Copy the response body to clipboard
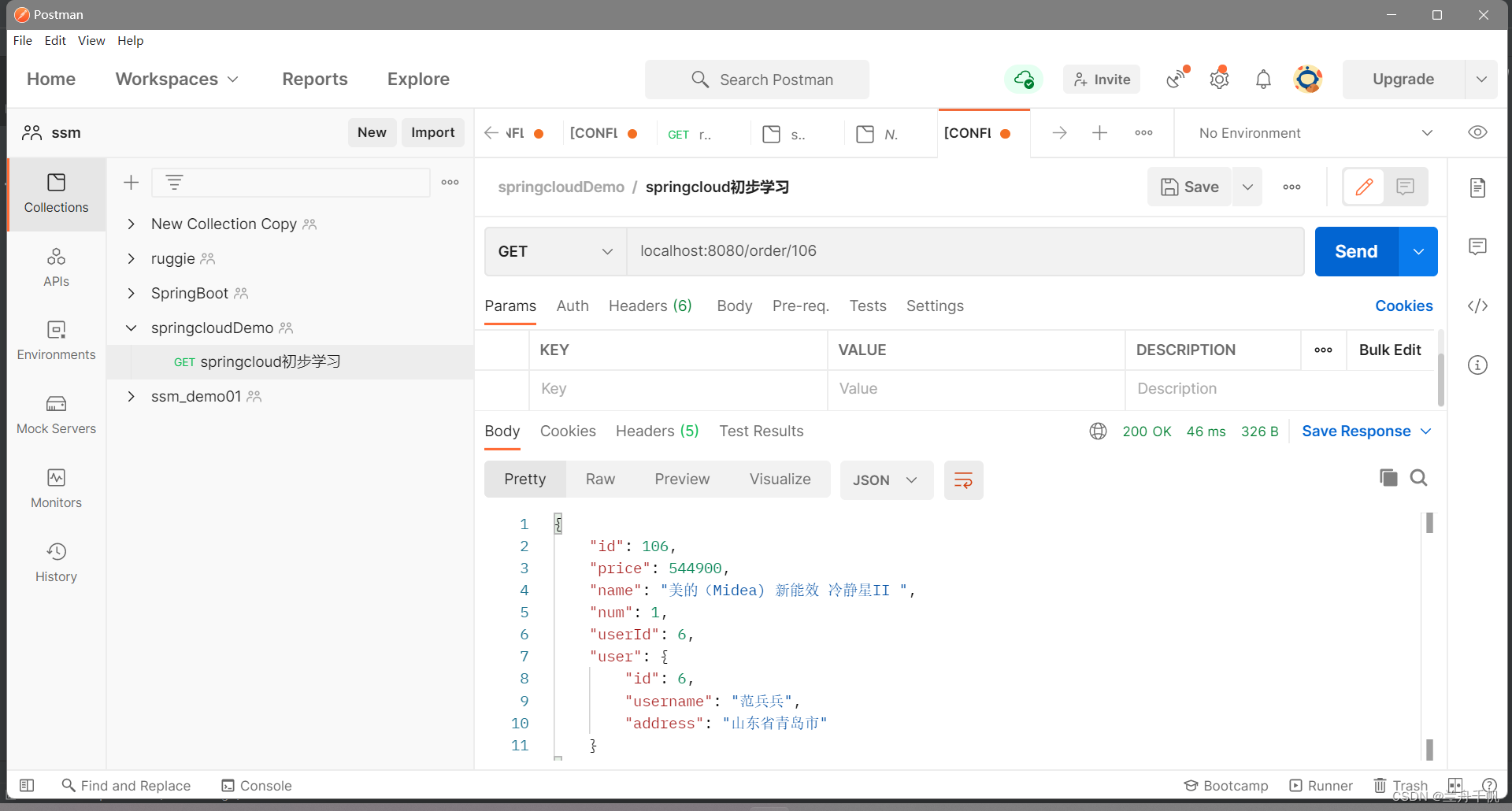This screenshot has height=811, width=1512. point(1388,478)
